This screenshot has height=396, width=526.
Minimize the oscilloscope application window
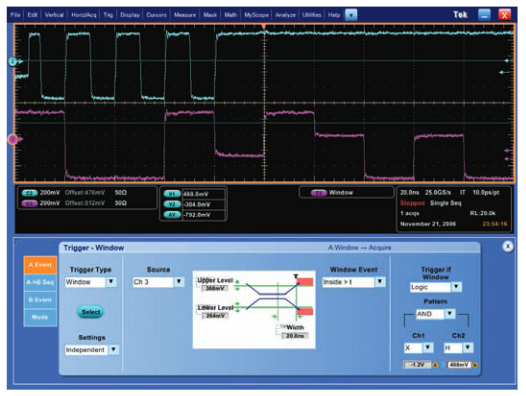click(484, 15)
